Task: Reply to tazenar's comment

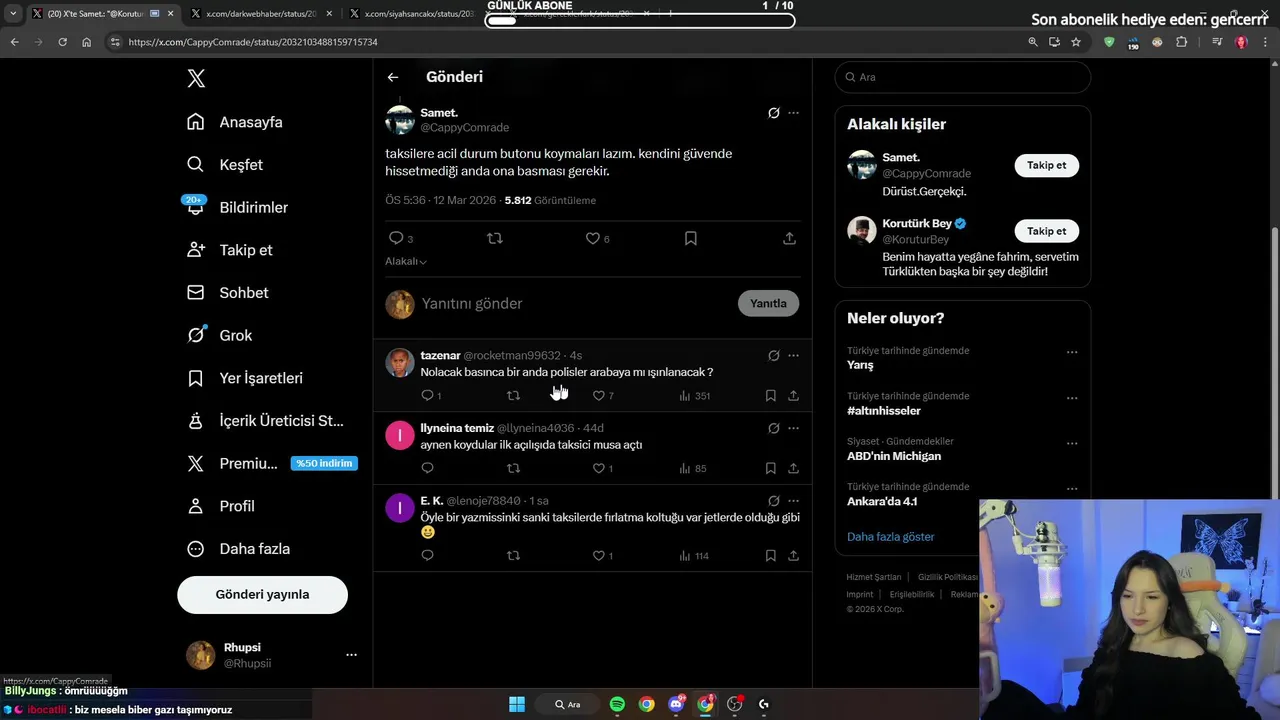Action: click(427, 396)
